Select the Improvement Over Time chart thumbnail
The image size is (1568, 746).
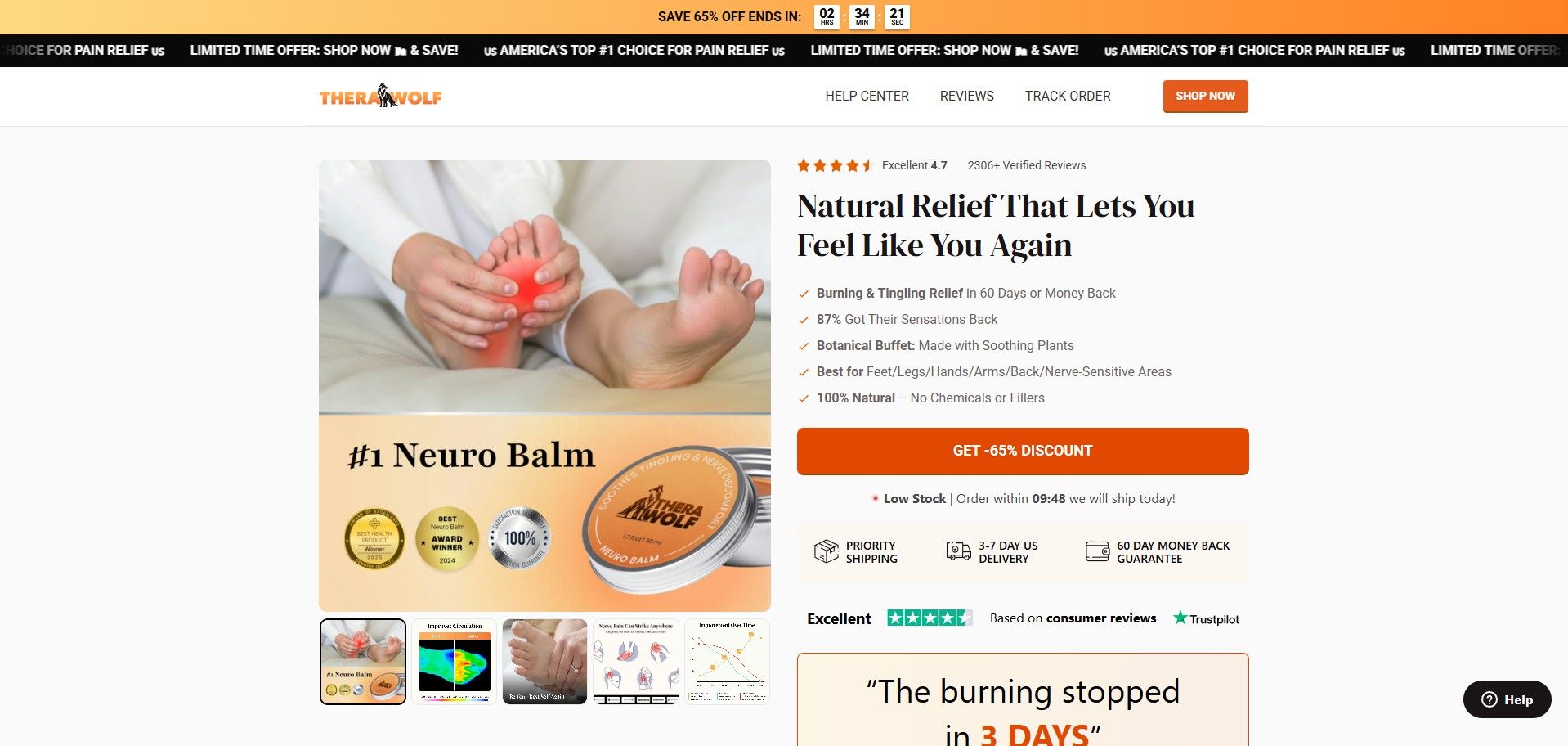pos(727,662)
